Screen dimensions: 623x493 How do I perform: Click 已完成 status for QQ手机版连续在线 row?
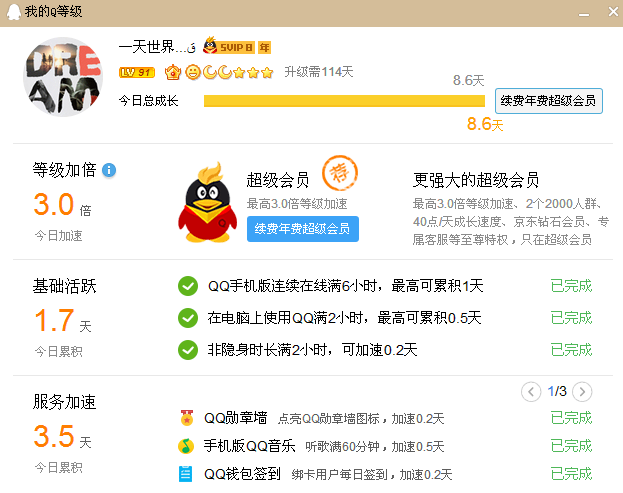pyautogui.click(x=571, y=286)
